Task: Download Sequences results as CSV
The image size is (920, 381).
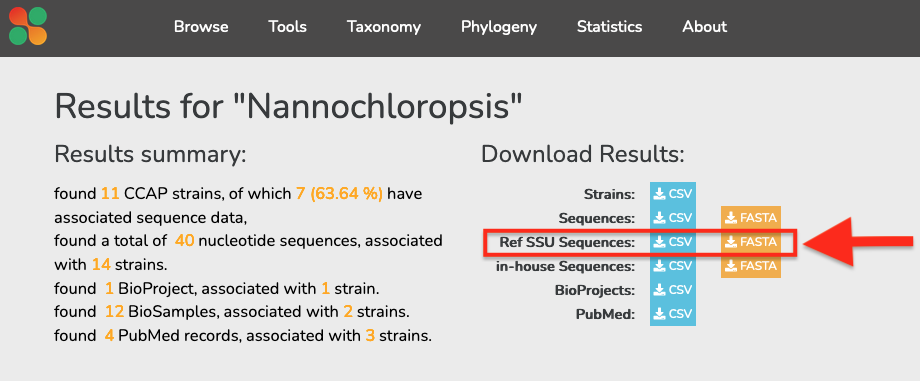Action: 673,218
